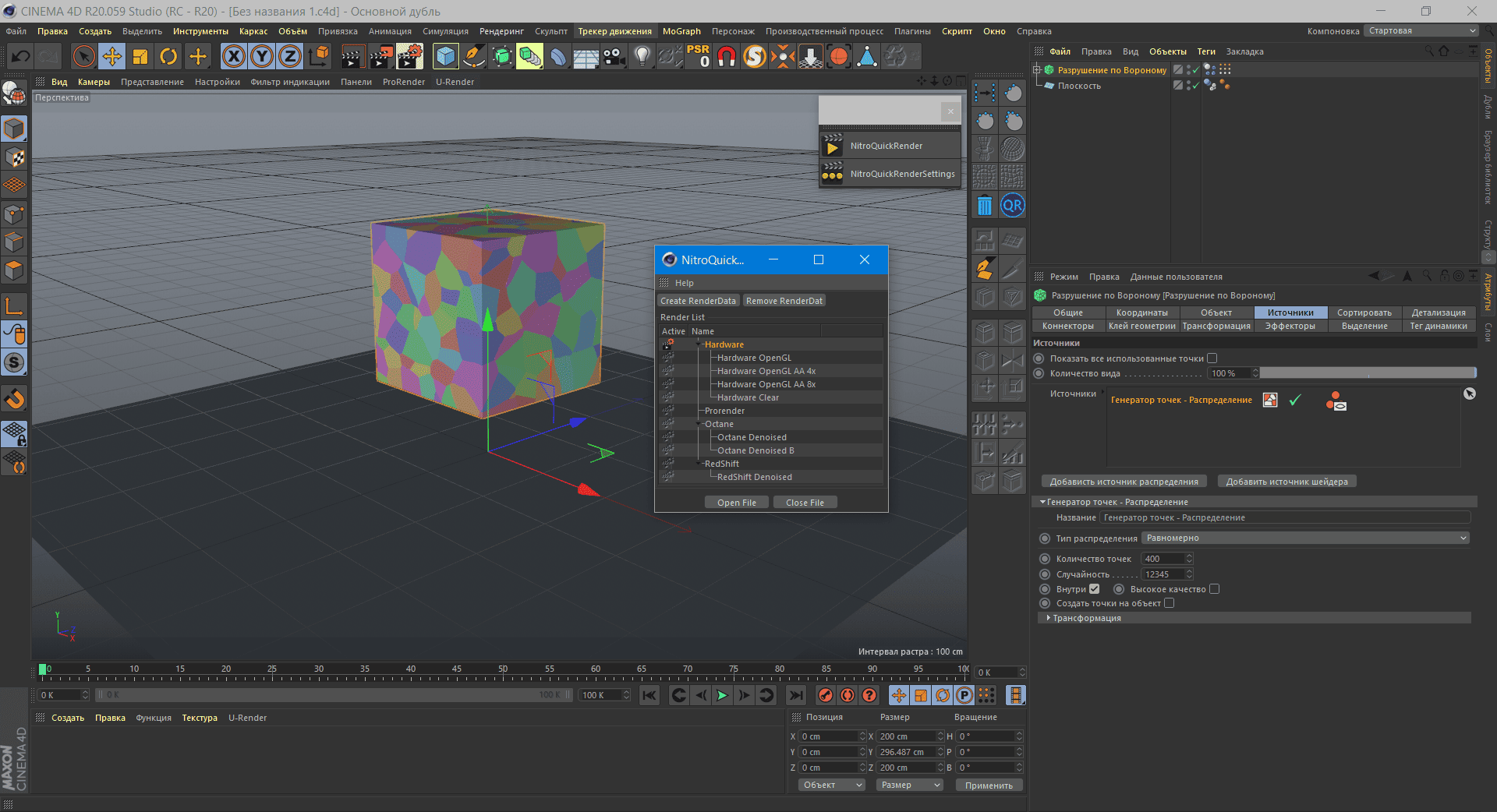Enable Создать точки на объект checkbox
The image size is (1497, 812).
tap(1169, 603)
